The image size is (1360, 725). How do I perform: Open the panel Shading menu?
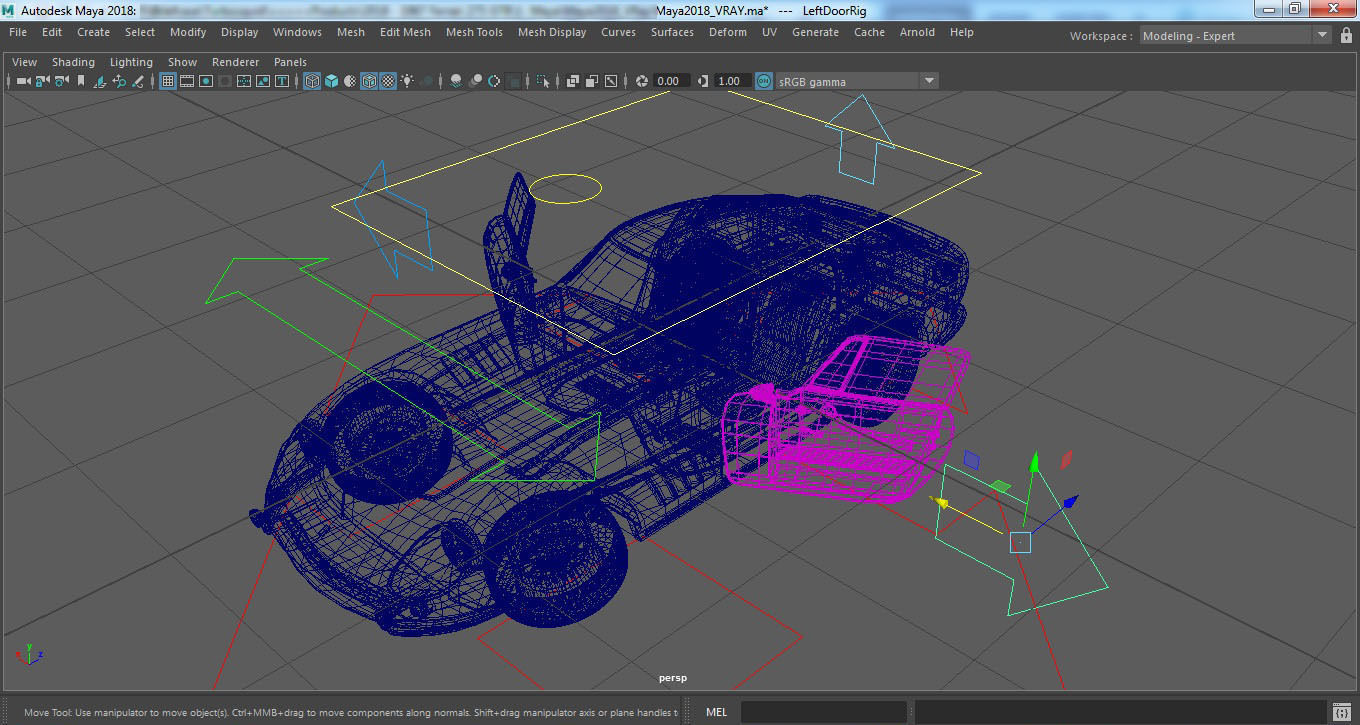tap(73, 62)
